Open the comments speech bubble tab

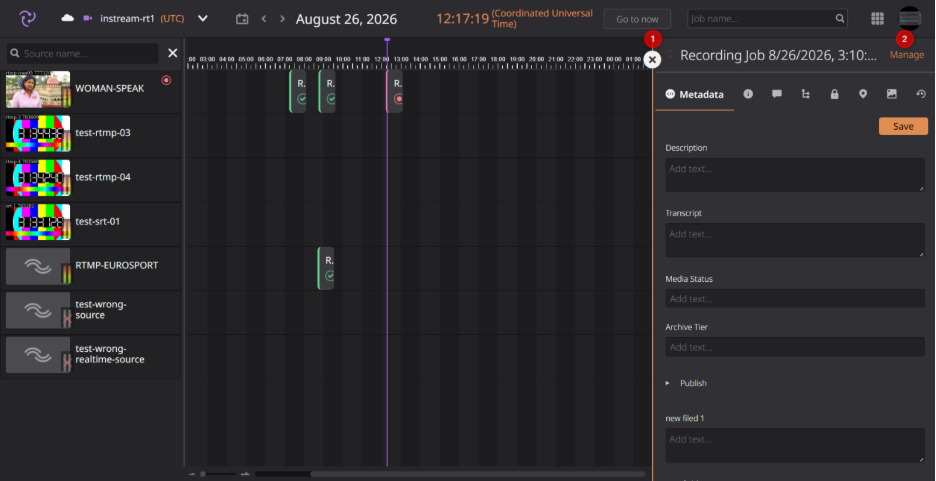coord(777,94)
